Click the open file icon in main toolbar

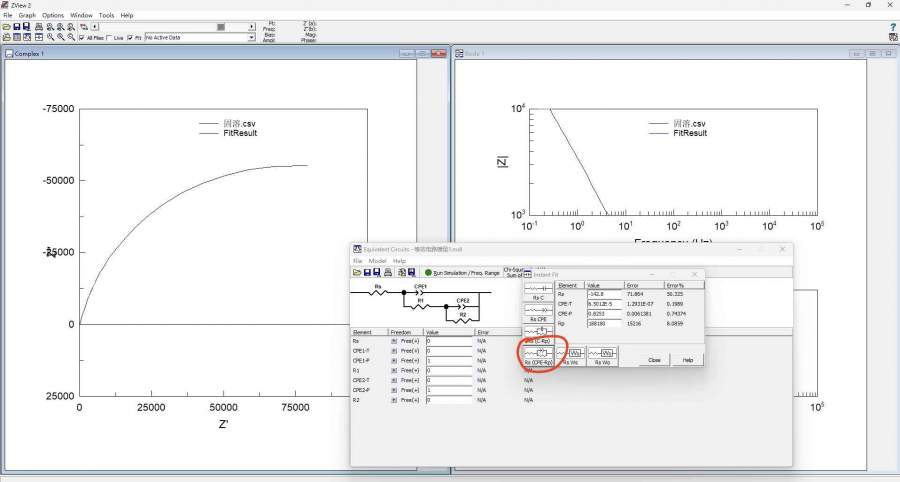click(6, 27)
